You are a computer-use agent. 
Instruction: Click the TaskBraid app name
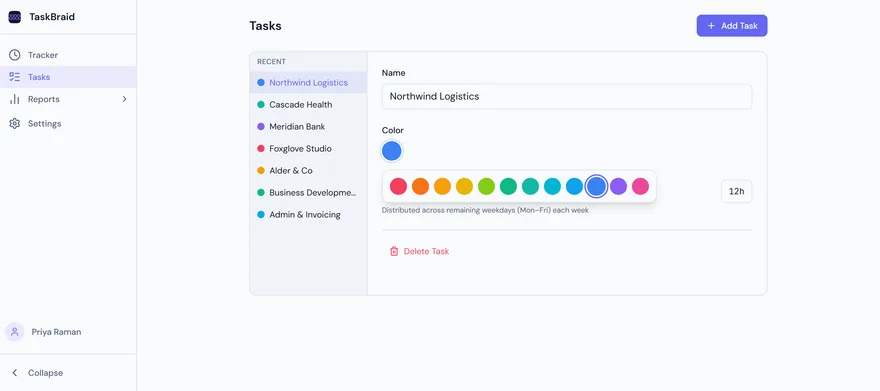52,17
